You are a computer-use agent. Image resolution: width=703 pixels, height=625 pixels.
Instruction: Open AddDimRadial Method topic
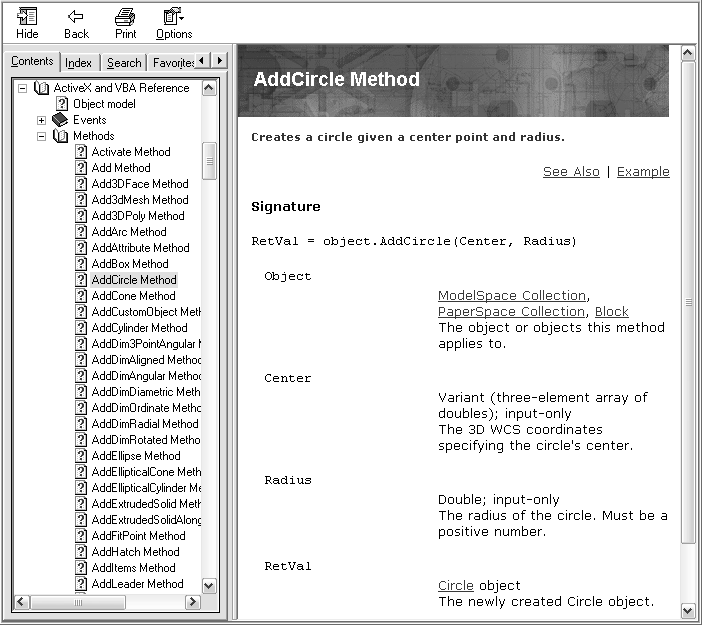click(145, 424)
